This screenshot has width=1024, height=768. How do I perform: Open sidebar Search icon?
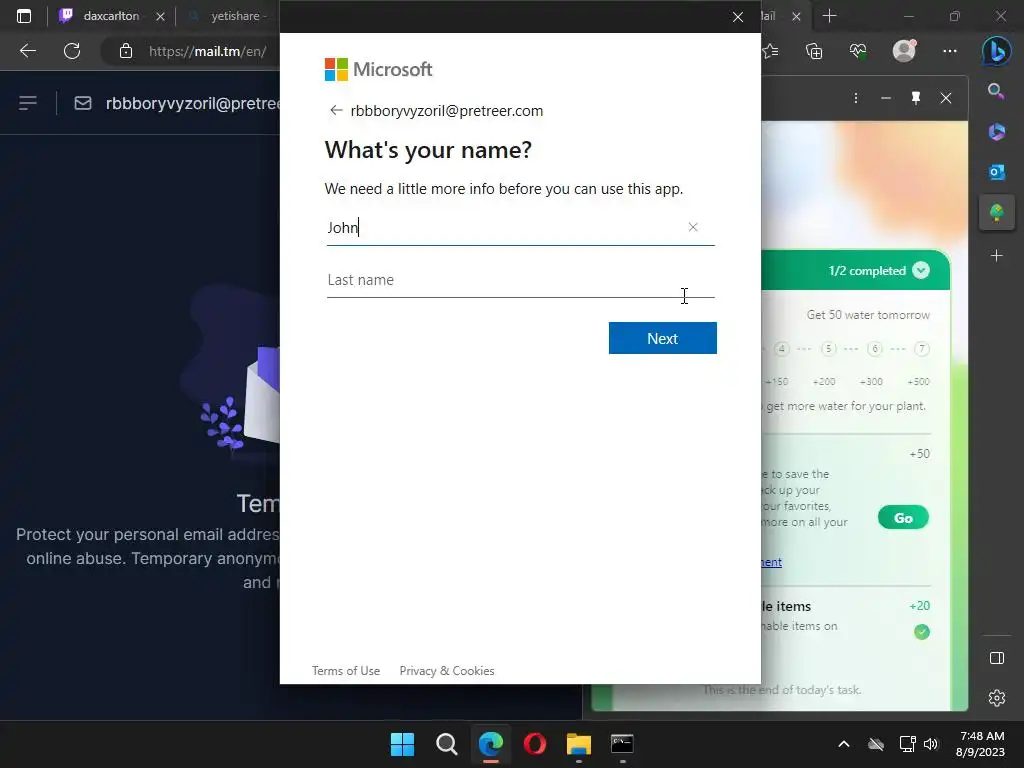996,91
